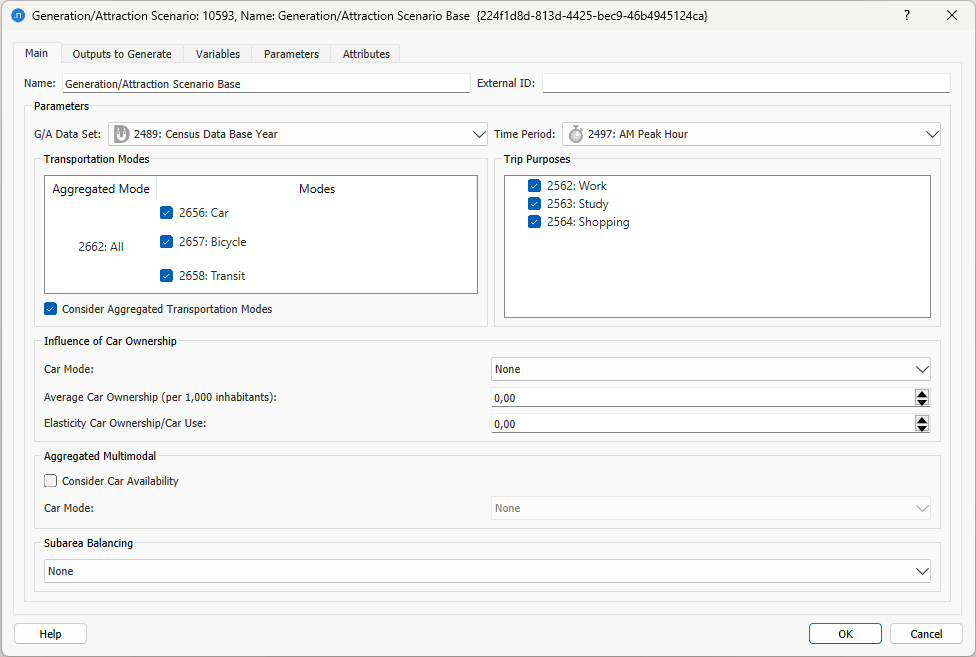Screen dimensions: 976x657
Task: Uncheck the 2656: Car mode
Action: (166, 212)
